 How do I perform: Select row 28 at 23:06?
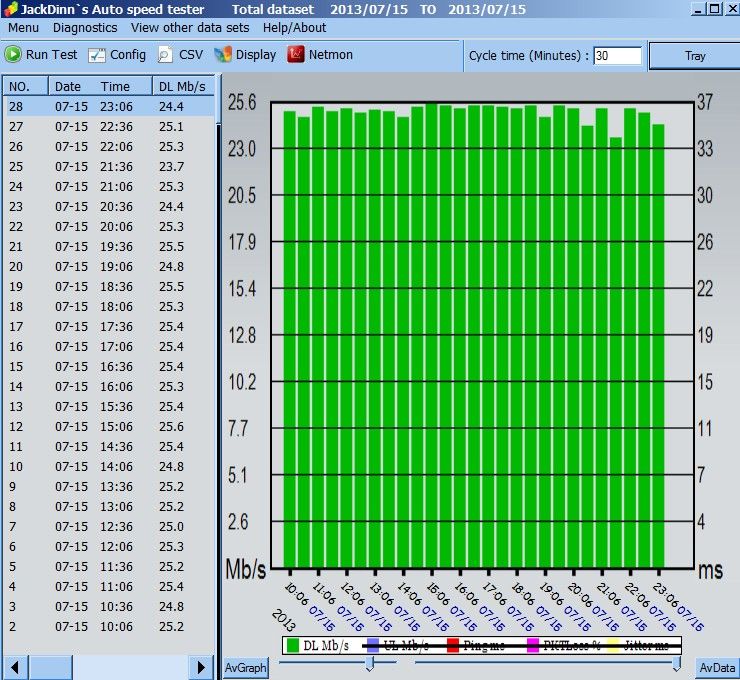coord(109,107)
